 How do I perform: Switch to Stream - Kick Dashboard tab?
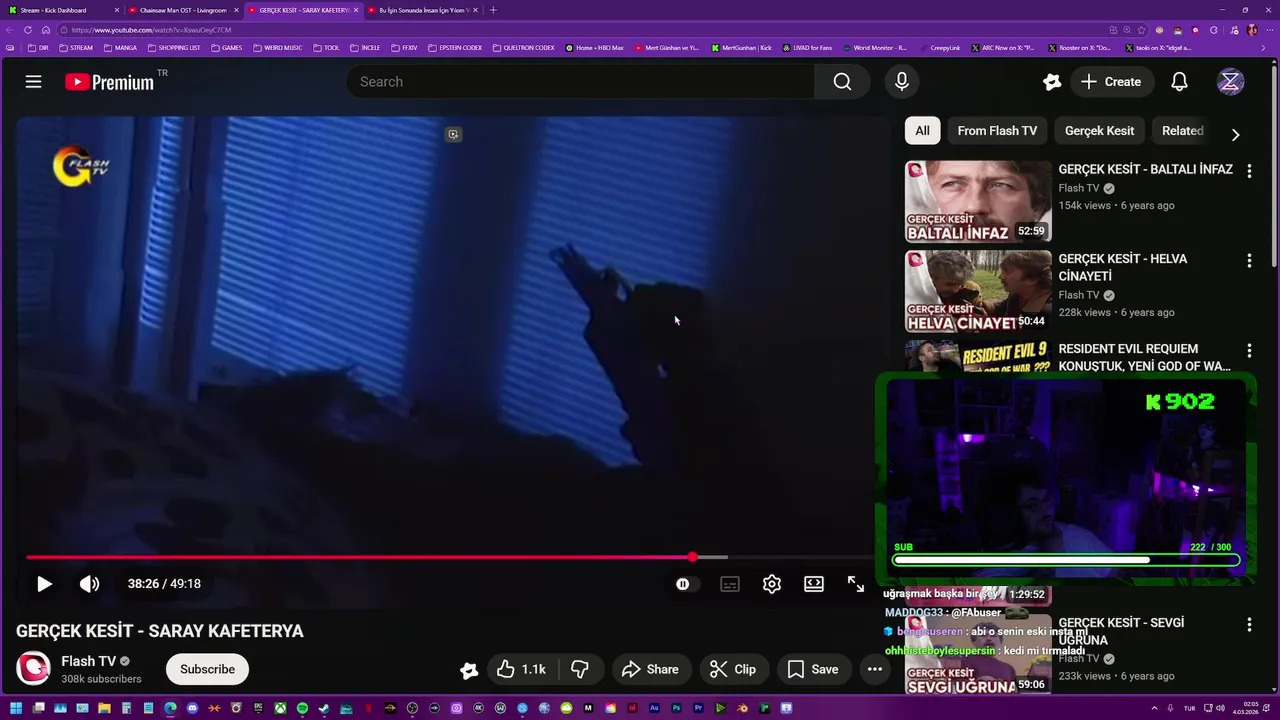60,10
